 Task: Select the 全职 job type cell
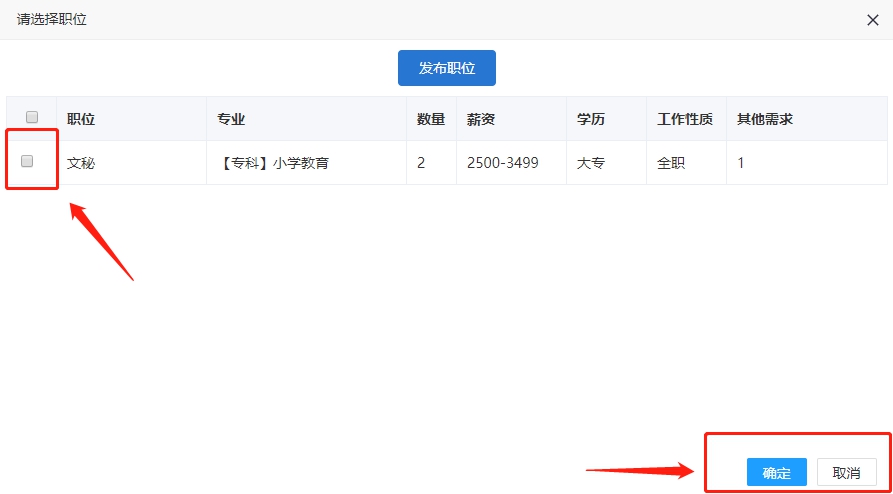point(670,162)
